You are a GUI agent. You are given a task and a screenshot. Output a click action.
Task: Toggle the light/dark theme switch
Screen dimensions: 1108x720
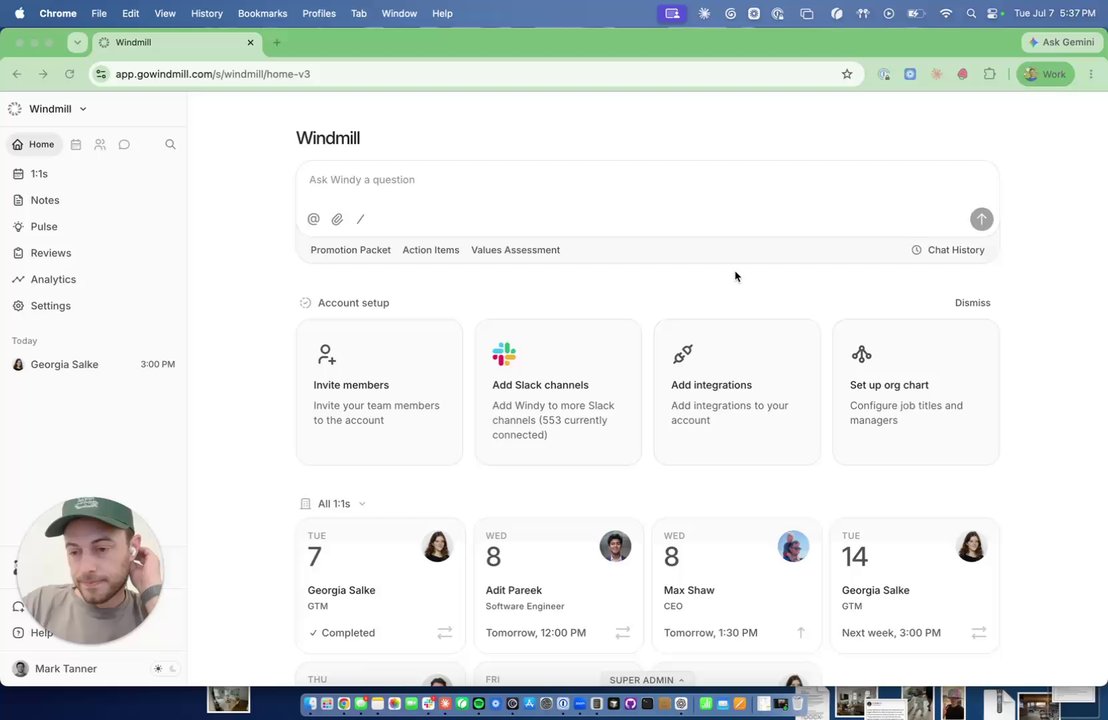coord(165,668)
